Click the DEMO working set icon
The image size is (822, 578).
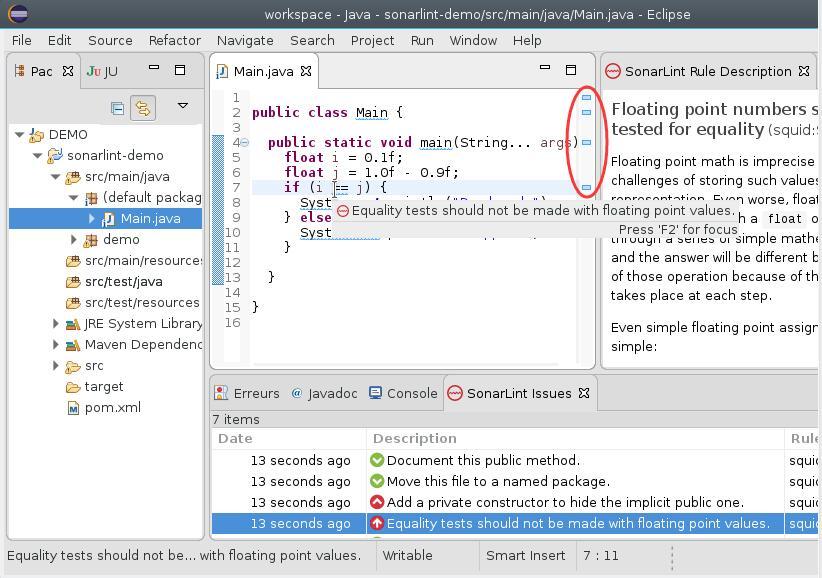tap(36, 135)
